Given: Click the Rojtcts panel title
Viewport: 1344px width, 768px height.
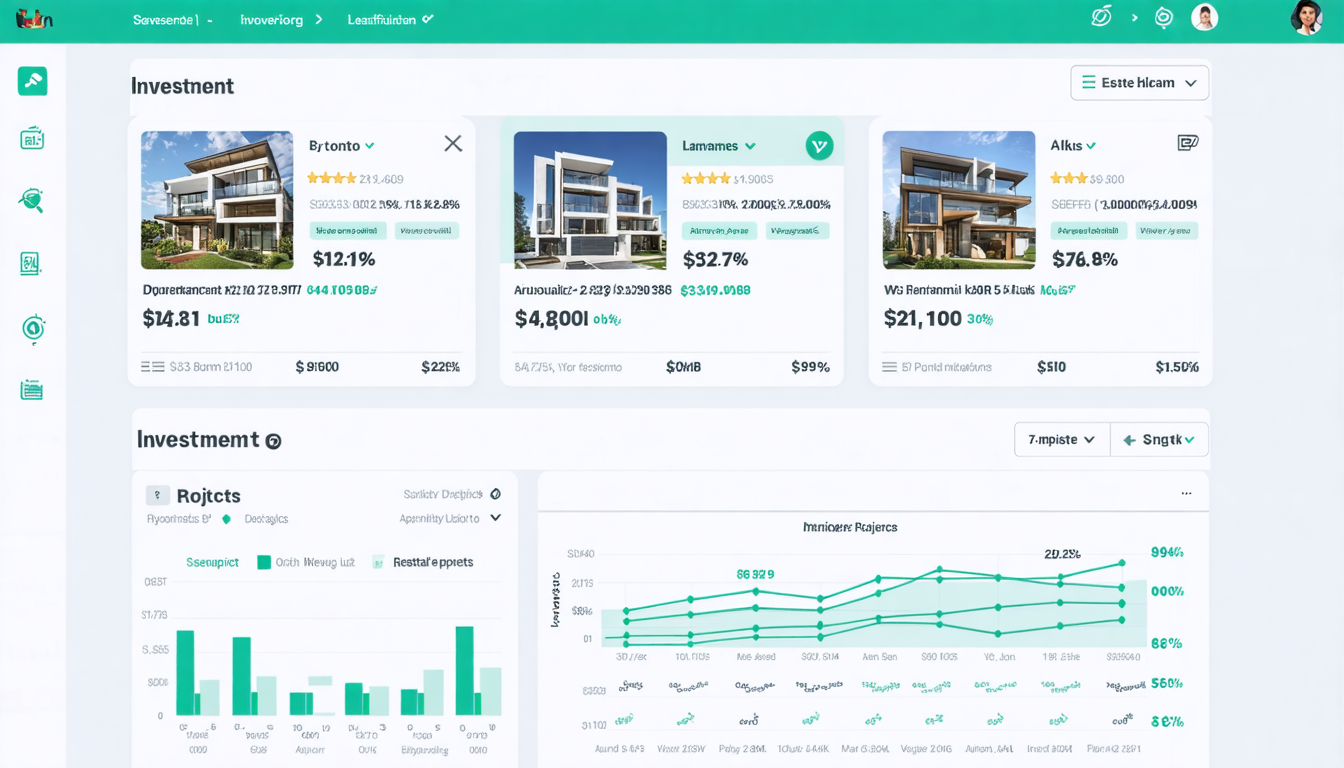Looking at the screenshot, I should [208, 495].
